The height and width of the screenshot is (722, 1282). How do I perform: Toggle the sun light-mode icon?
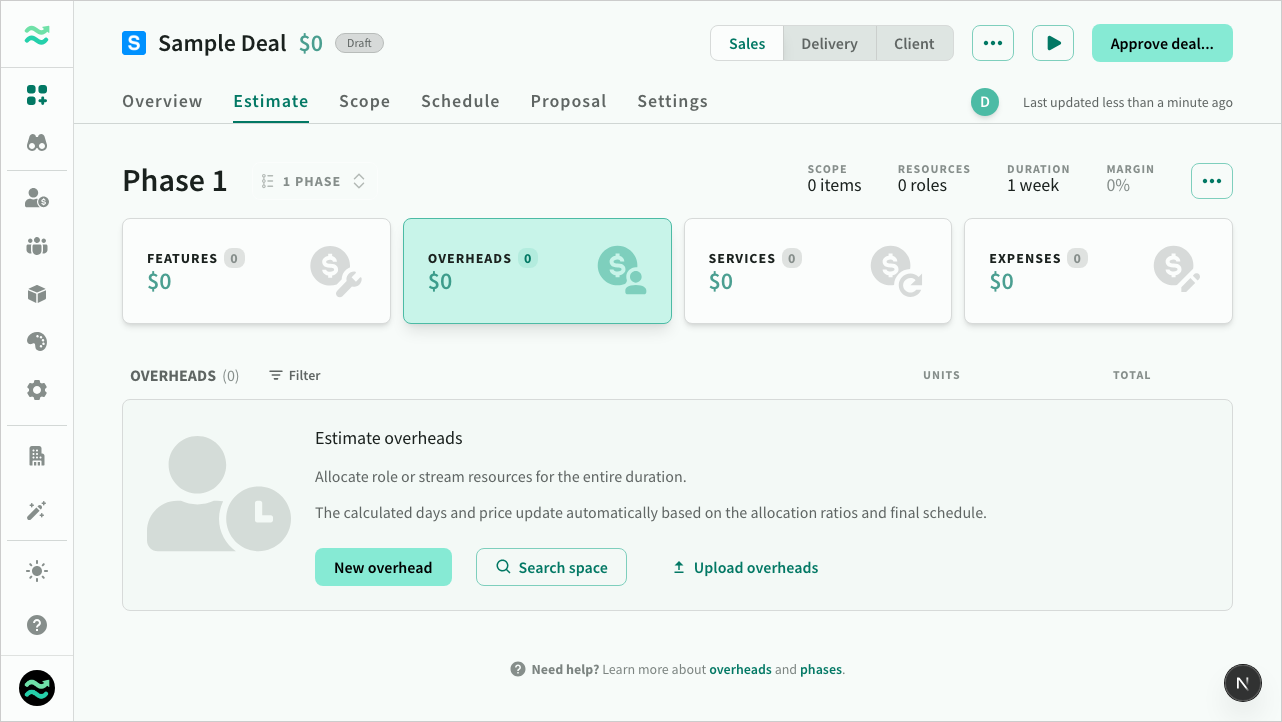click(x=37, y=572)
